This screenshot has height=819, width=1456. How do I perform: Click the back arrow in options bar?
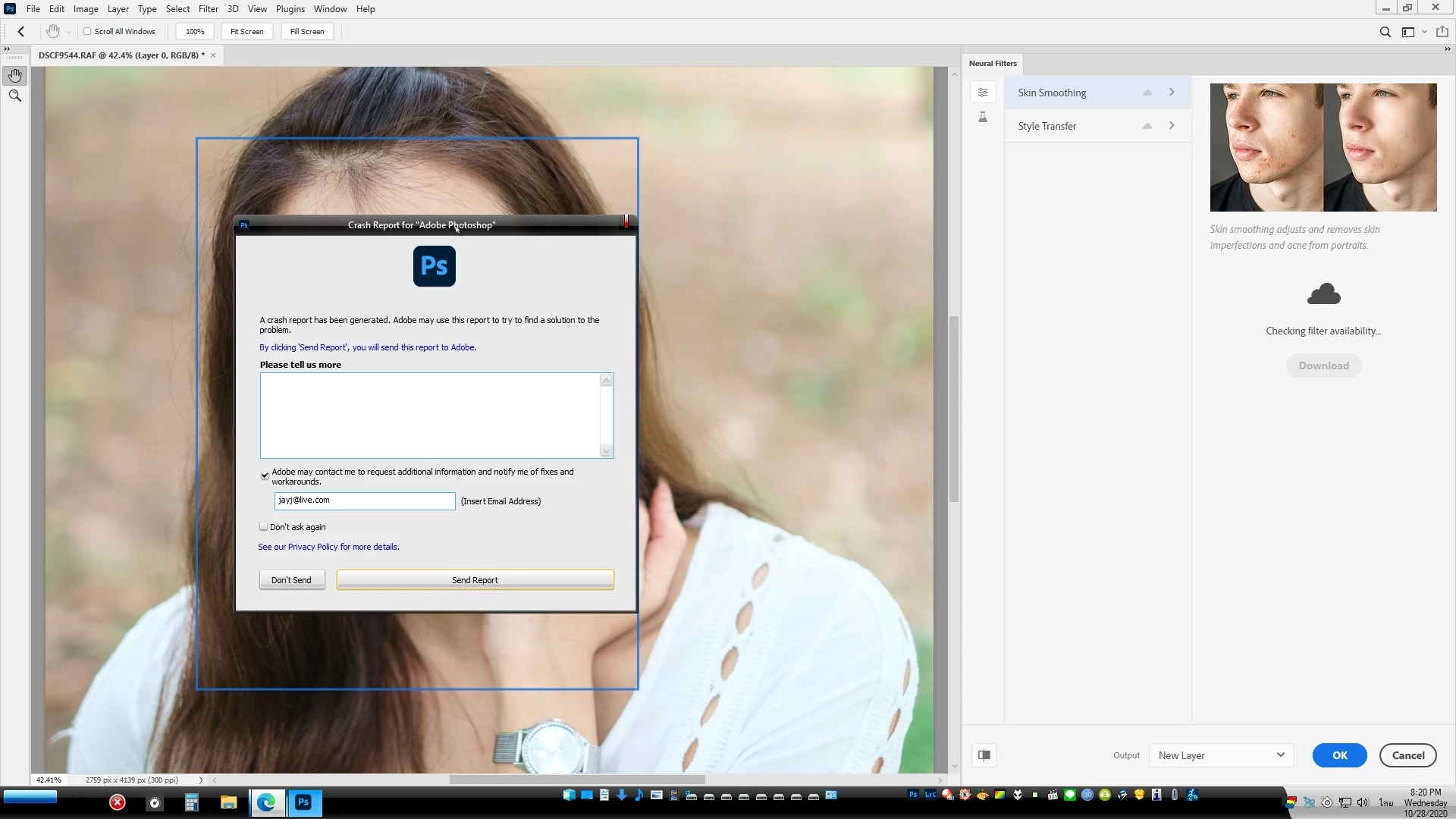21,32
